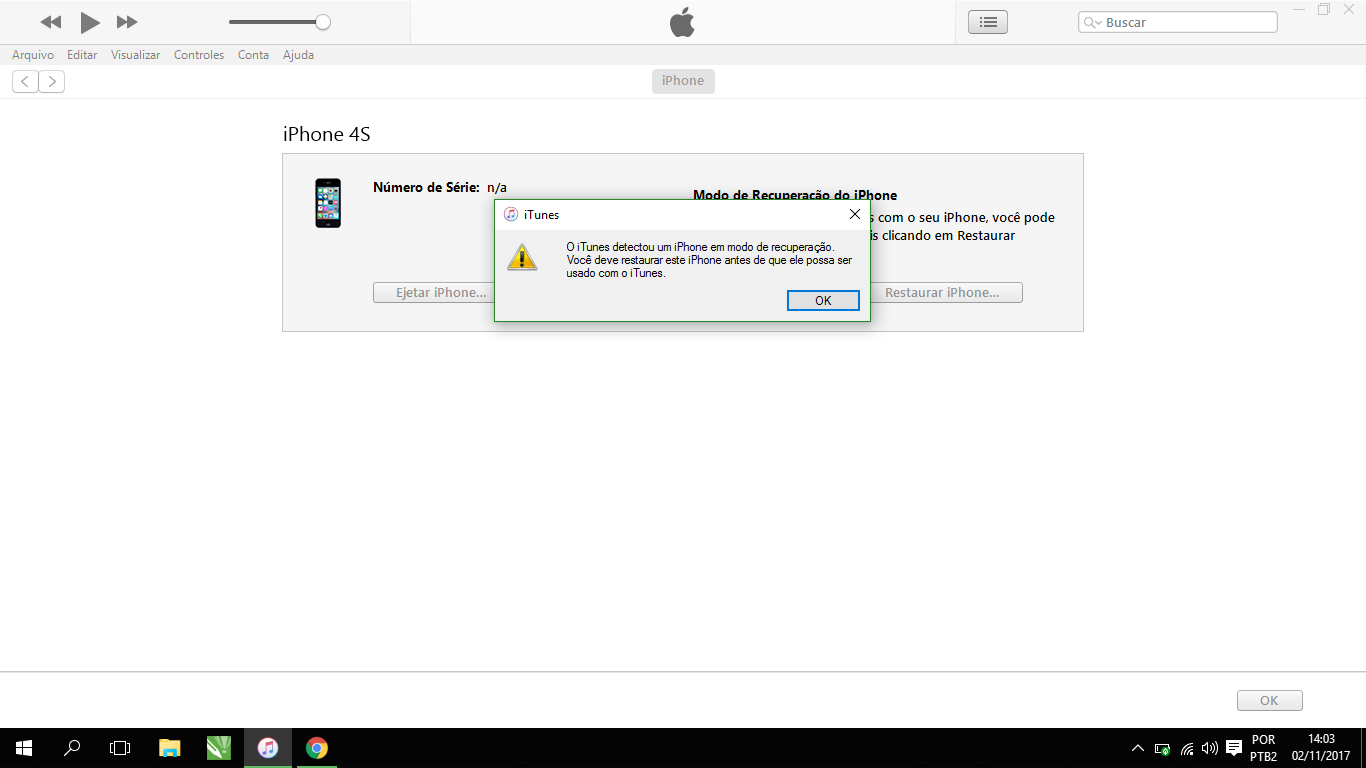Click the bottom-right OK button
1366x768 pixels.
click(1269, 700)
